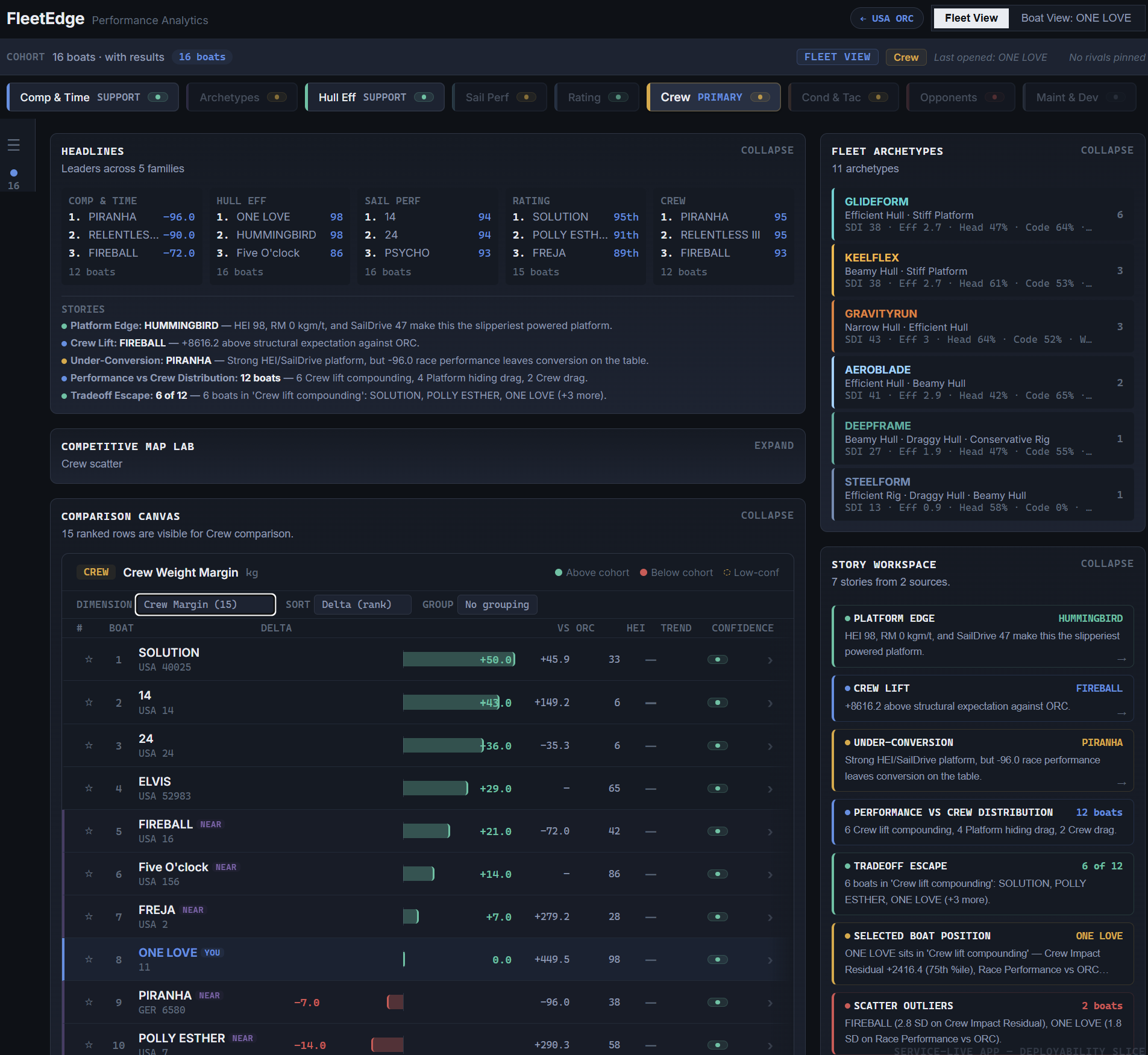Star the ONE LOVE row
The image size is (1148, 1055).
click(x=89, y=959)
